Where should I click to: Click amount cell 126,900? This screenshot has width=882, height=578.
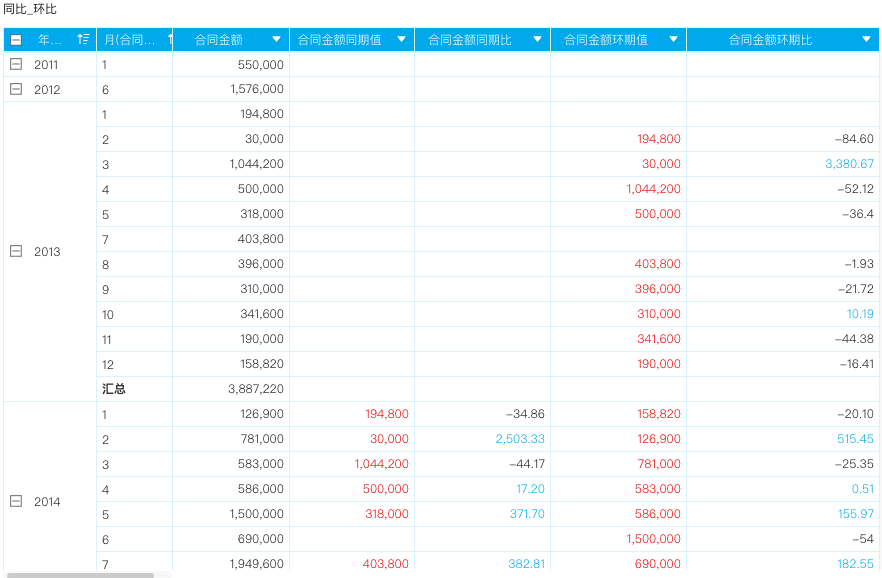262,414
